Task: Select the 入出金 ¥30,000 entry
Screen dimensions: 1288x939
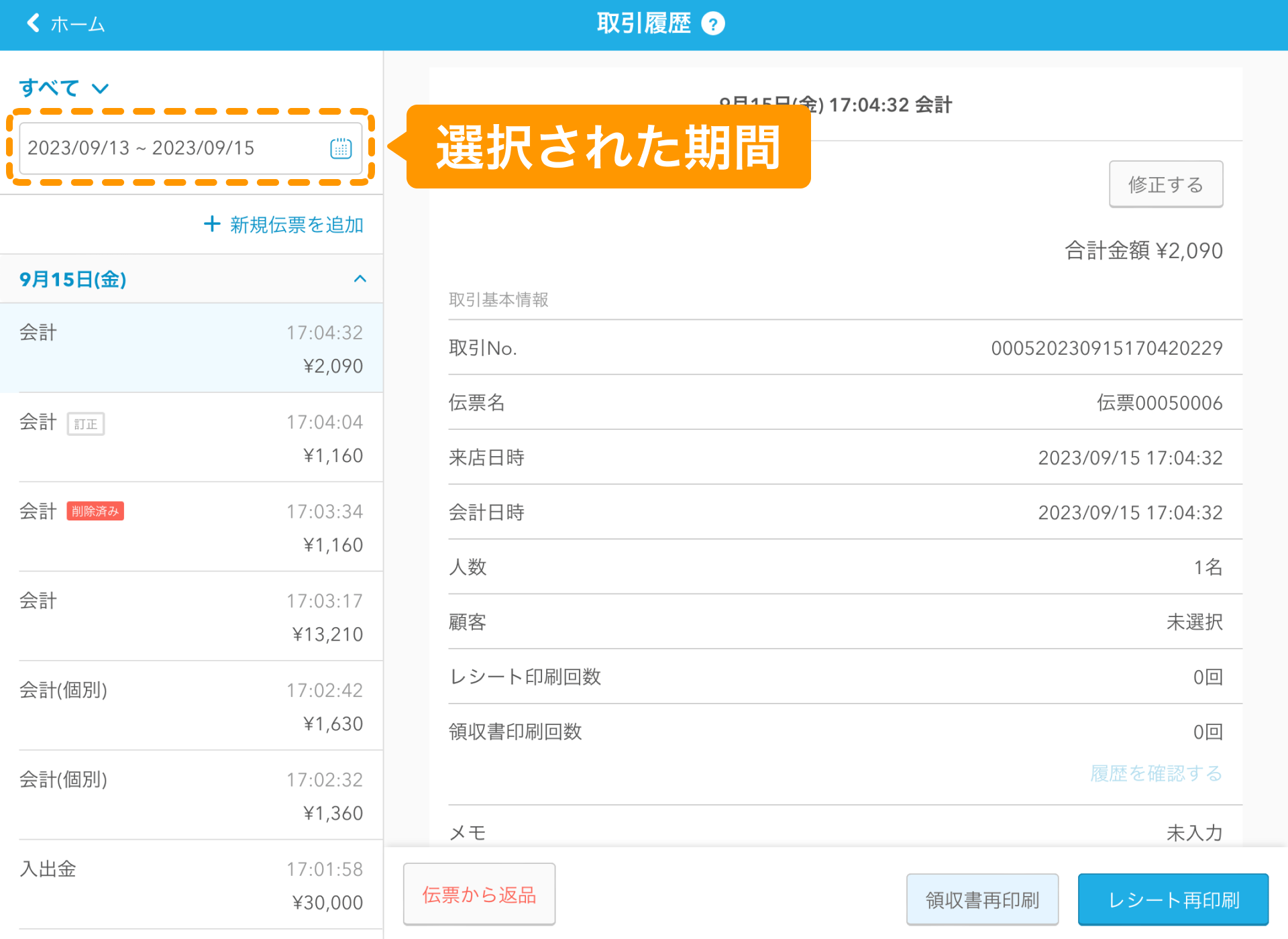Action: click(x=191, y=885)
